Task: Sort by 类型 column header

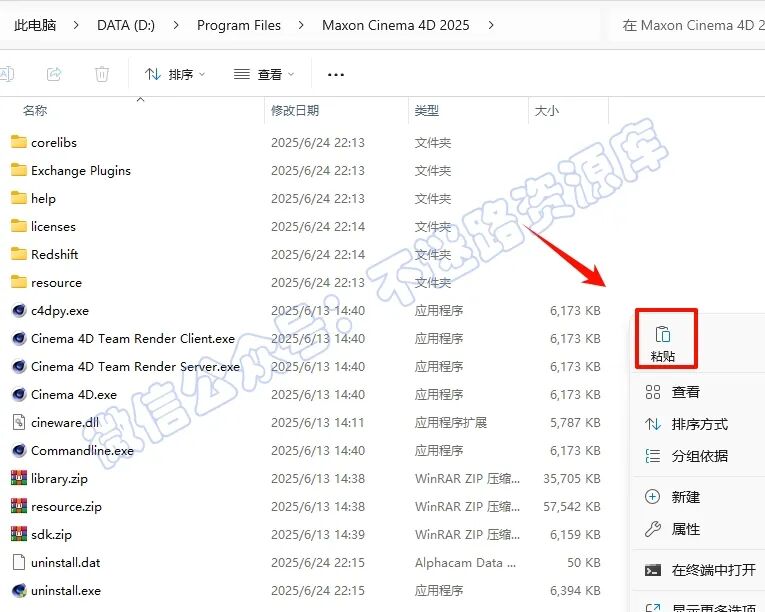Action: click(426, 110)
